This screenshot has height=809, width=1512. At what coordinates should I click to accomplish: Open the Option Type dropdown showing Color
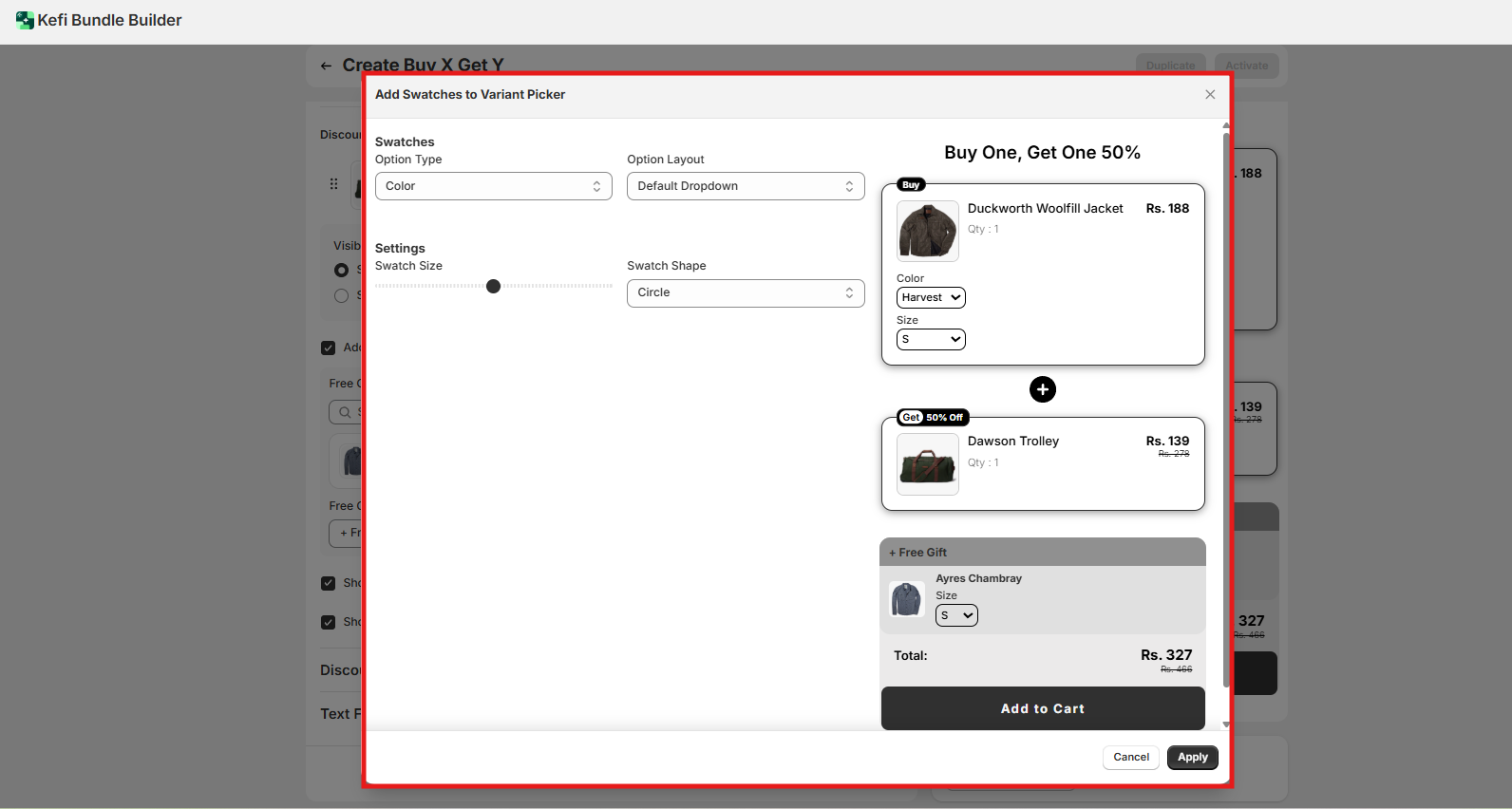493,186
